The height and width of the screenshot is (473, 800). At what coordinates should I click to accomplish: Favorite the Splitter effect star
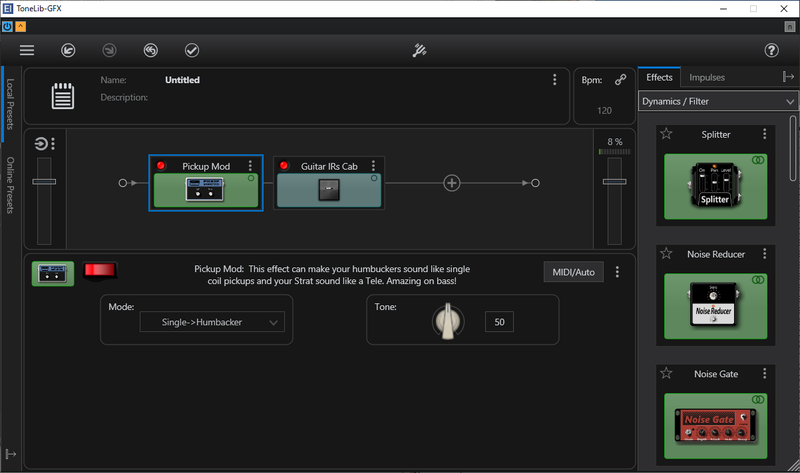666,134
